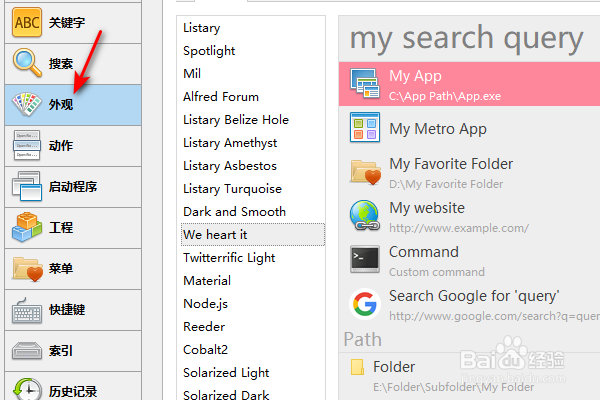Click the My Metro App tile icon
This screenshot has width=600, height=400.
(x=365, y=127)
